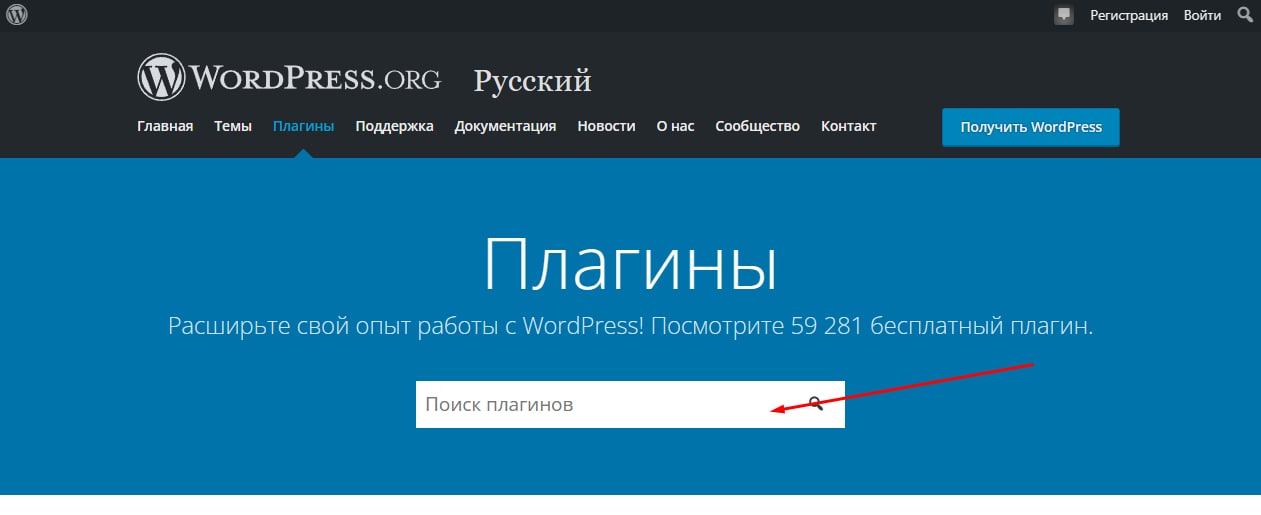1261x515 pixels.
Task: Click the text mentioning 59 281 plugins
Action: pyautogui.click(x=630, y=327)
